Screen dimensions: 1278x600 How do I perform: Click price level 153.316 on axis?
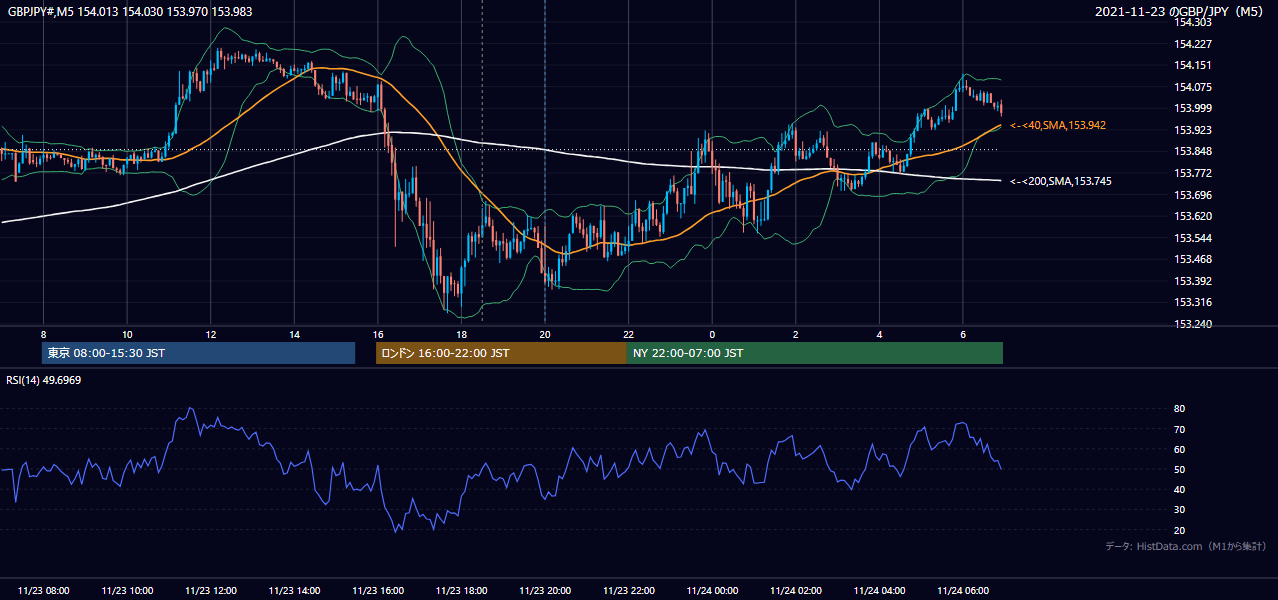point(1193,302)
